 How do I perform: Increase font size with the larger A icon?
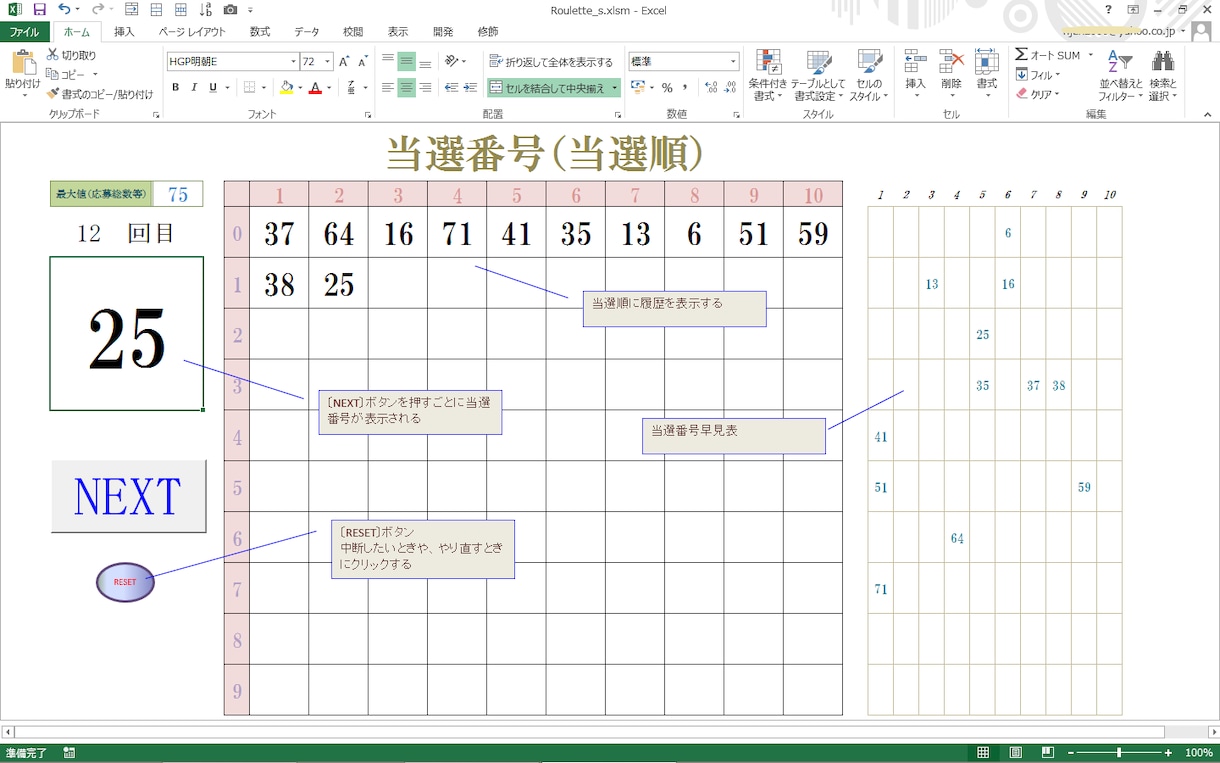(344, 62)
